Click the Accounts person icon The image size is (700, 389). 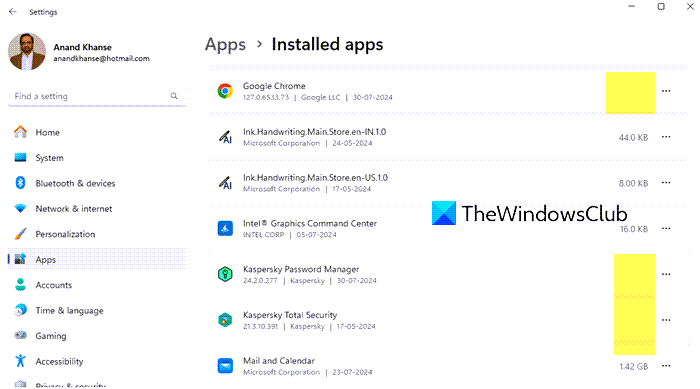pos(21,284)
